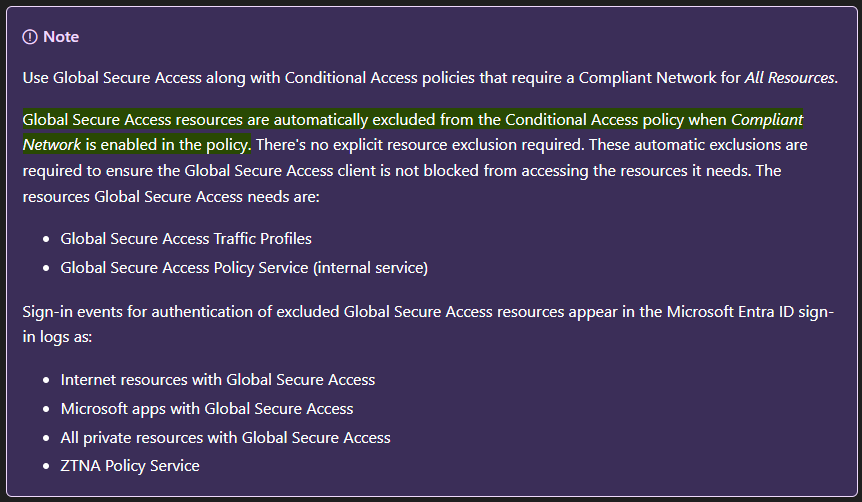Click the Note info icon

point(30,37)
